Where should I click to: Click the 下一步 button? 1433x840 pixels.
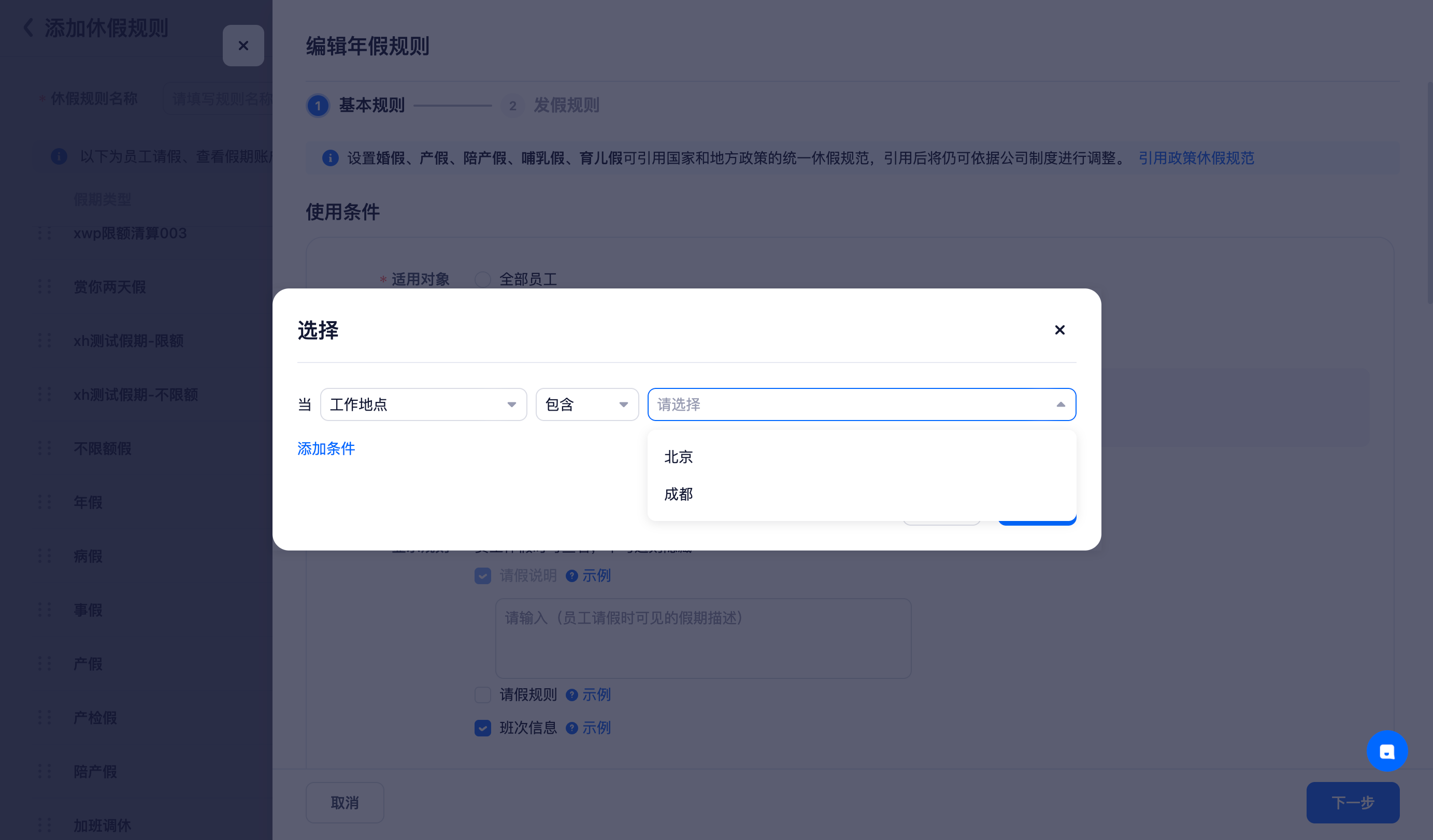click(x=1352, y=802)
